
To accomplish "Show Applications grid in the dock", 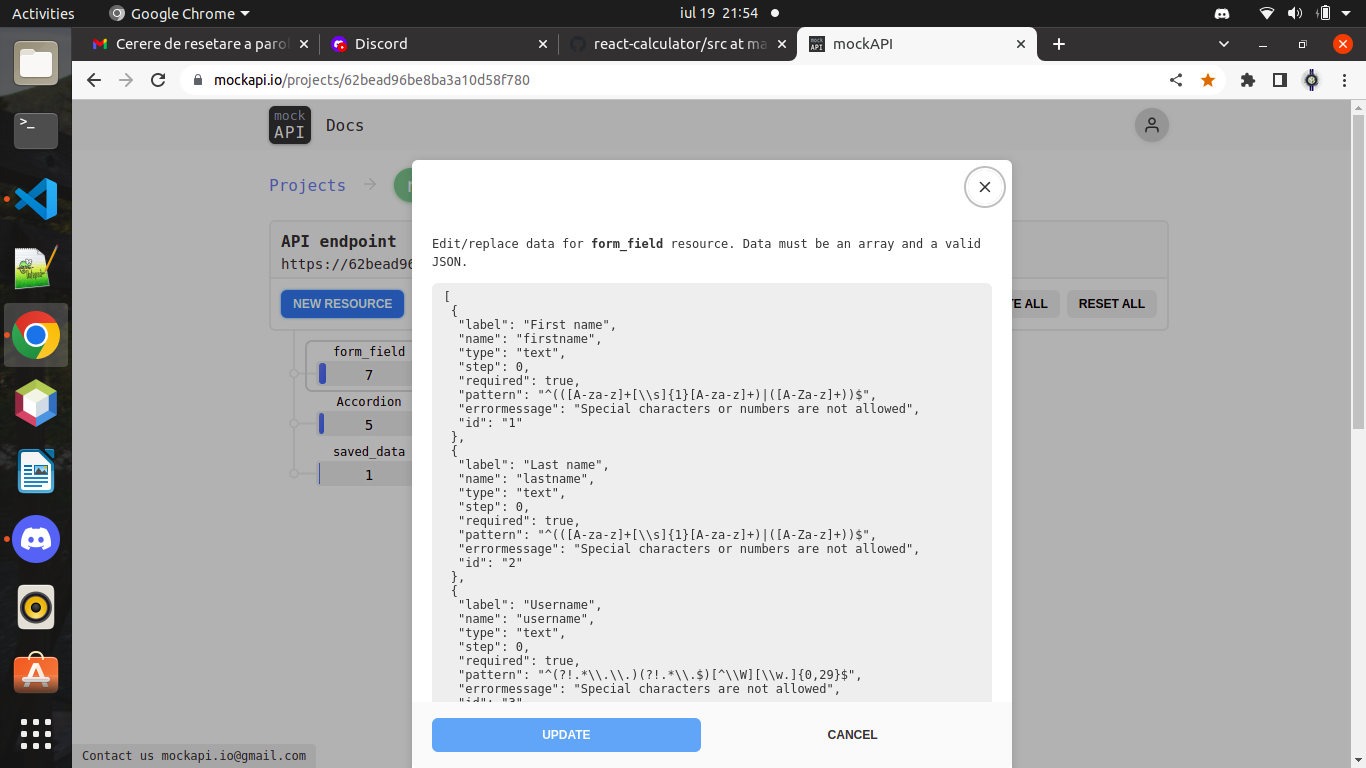I will (36, 734).
